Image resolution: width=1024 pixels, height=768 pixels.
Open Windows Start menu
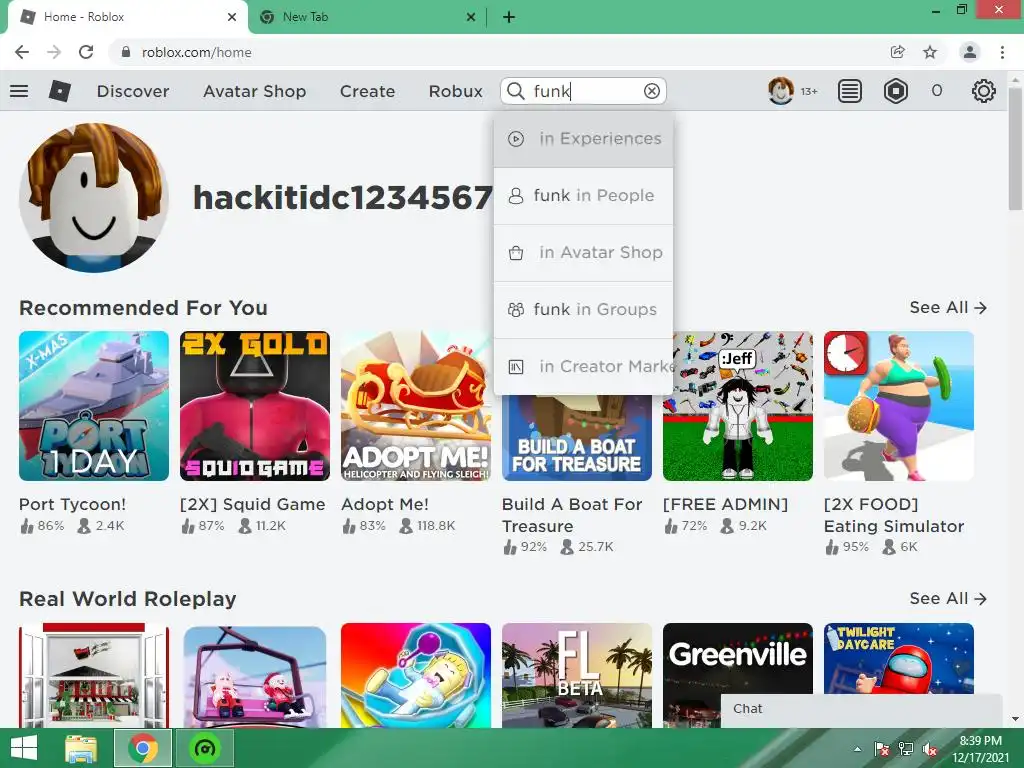click(x=24, y=748)
